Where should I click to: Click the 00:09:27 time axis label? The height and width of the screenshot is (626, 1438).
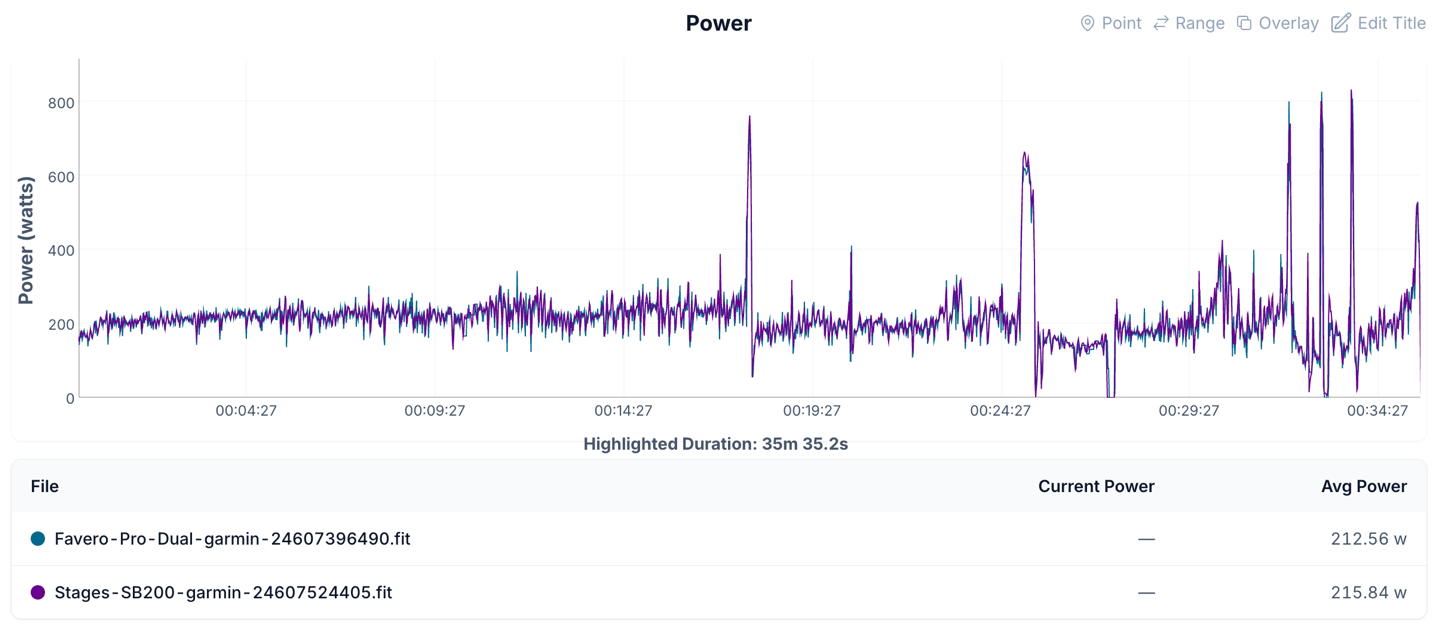pos(435,411)
